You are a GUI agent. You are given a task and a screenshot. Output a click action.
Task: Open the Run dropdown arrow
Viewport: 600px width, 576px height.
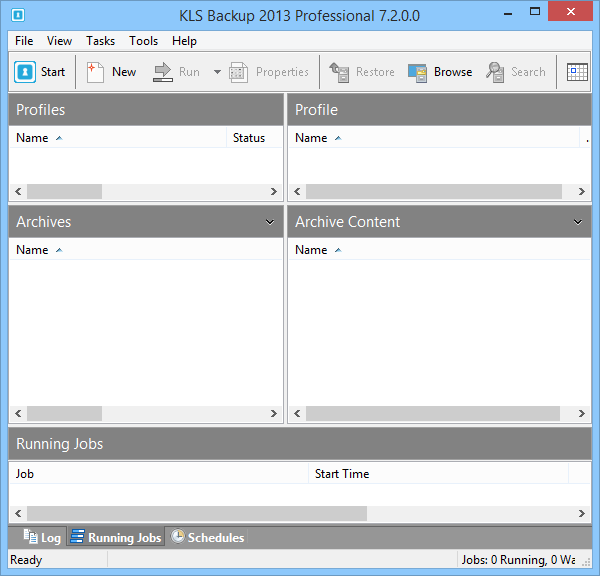coord(217,72)
